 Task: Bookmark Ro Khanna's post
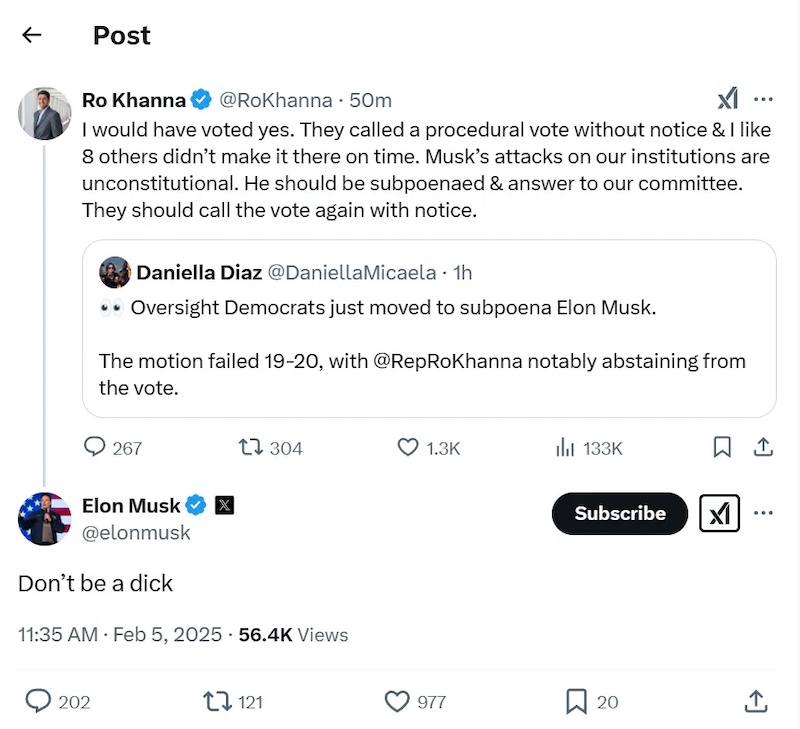point(722,447)
